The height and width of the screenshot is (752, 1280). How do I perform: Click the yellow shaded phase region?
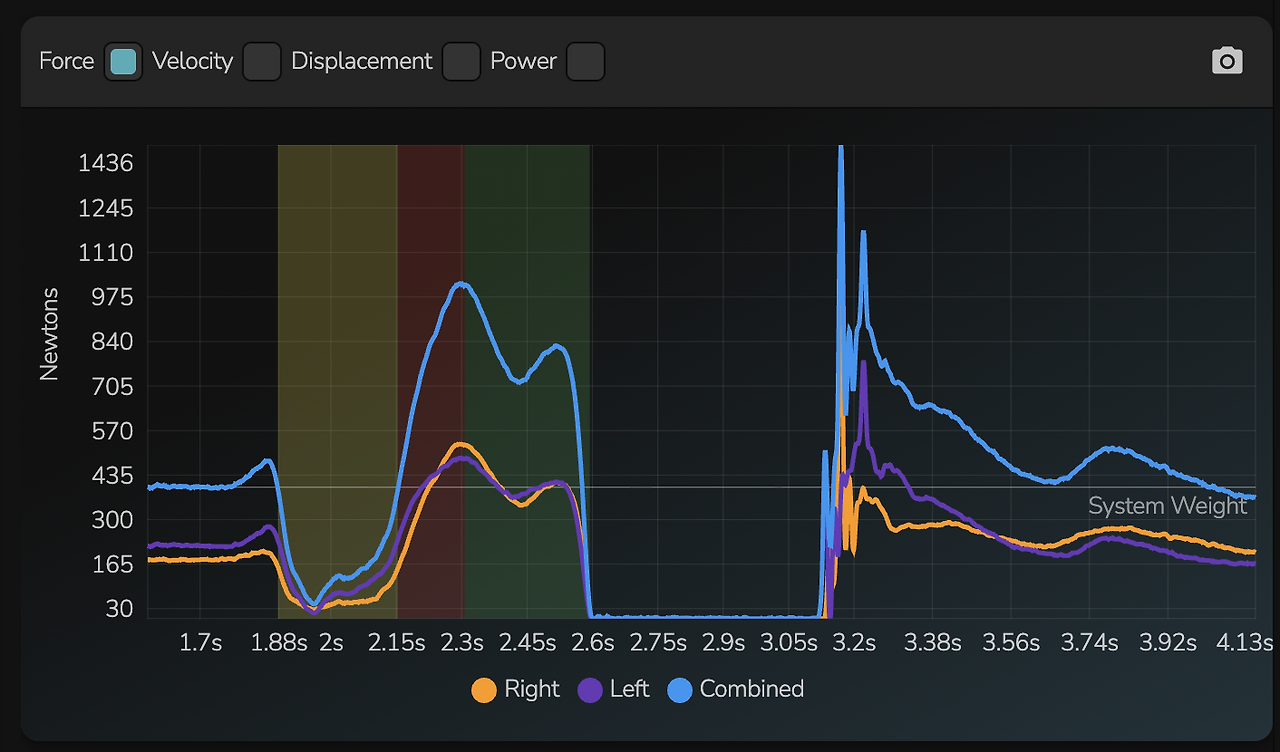point(337,381)
